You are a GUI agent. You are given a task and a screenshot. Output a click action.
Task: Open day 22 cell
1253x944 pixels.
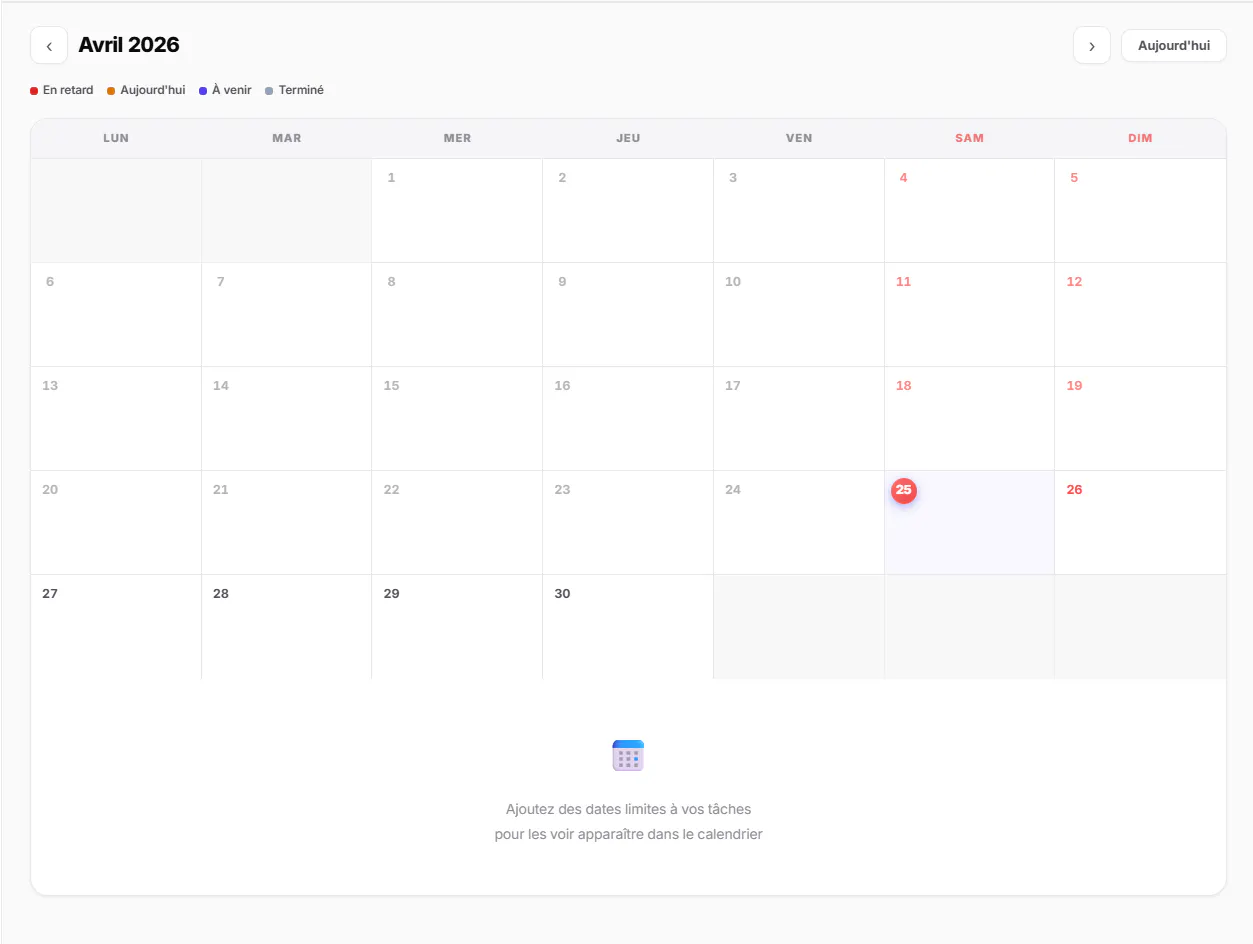[x=457, y=522]
